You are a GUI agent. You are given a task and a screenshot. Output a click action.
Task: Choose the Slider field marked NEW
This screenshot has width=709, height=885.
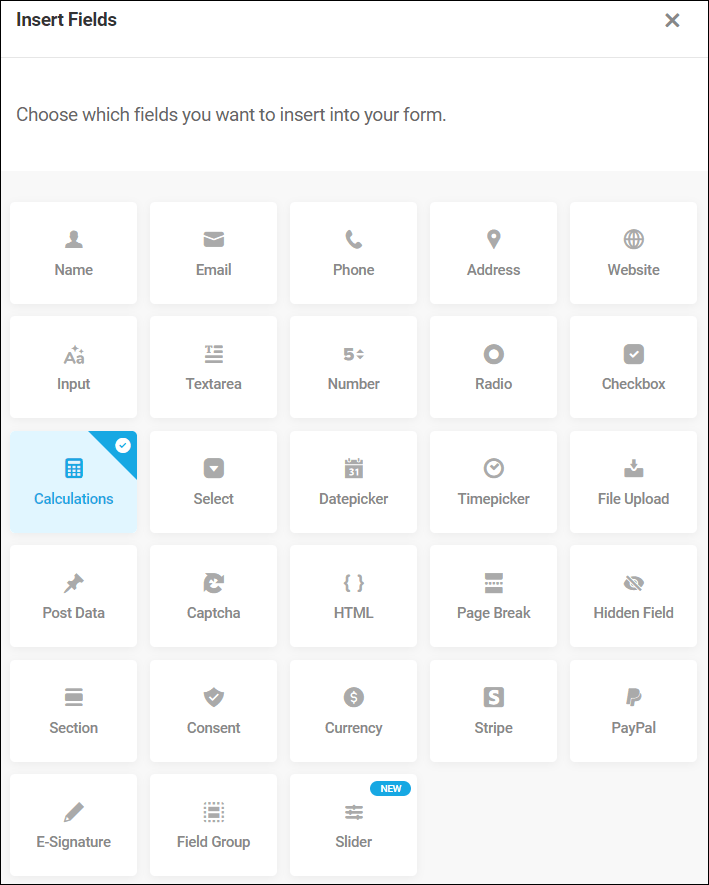(353, 825)
